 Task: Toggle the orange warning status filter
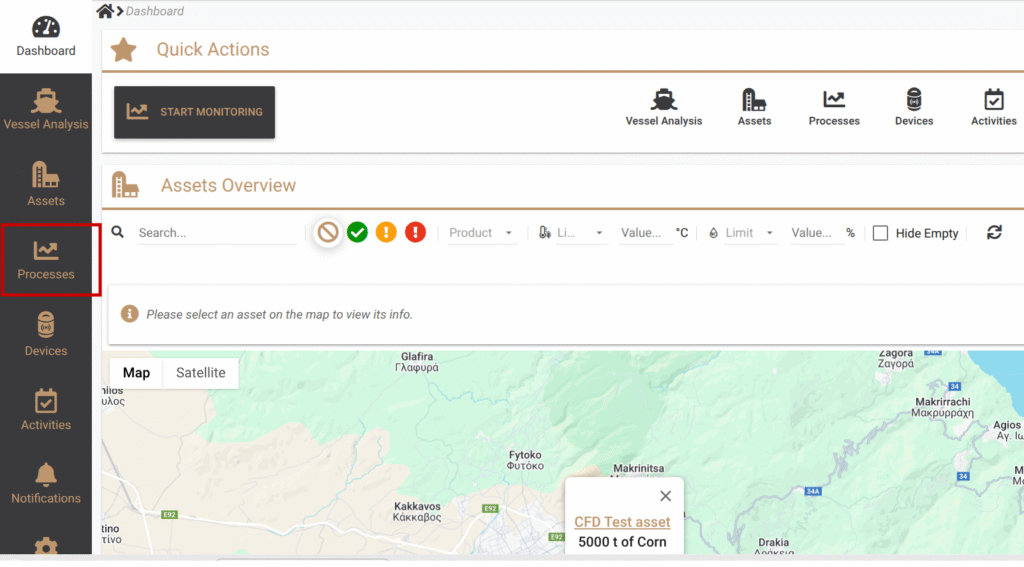coord(386,233)
